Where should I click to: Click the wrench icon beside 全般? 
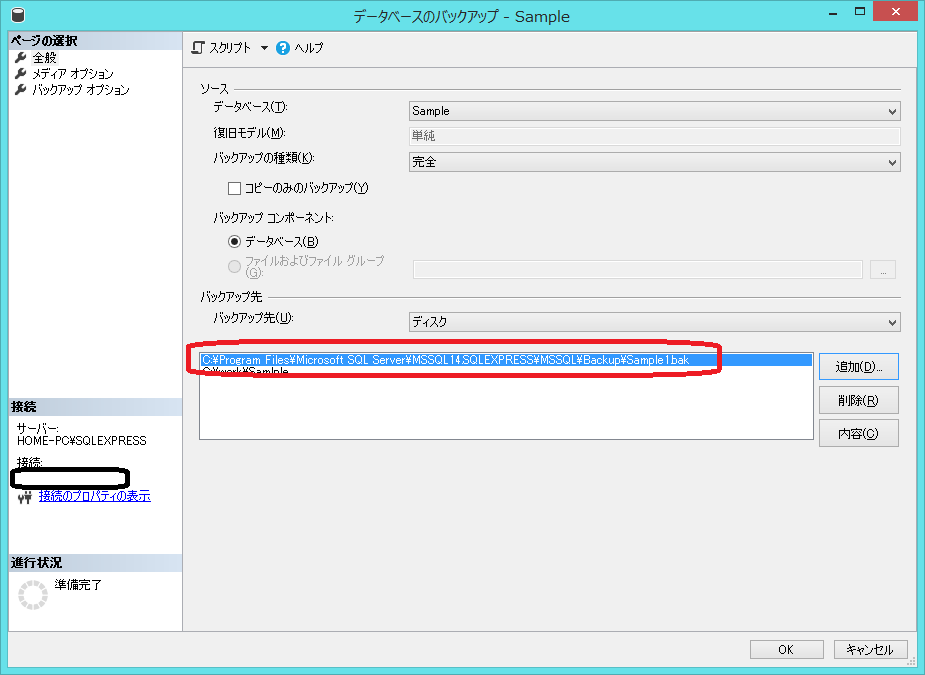click(21, 57)
